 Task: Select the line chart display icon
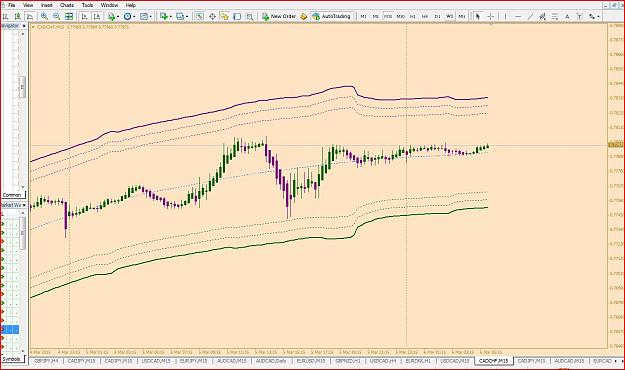pos(30,16)
